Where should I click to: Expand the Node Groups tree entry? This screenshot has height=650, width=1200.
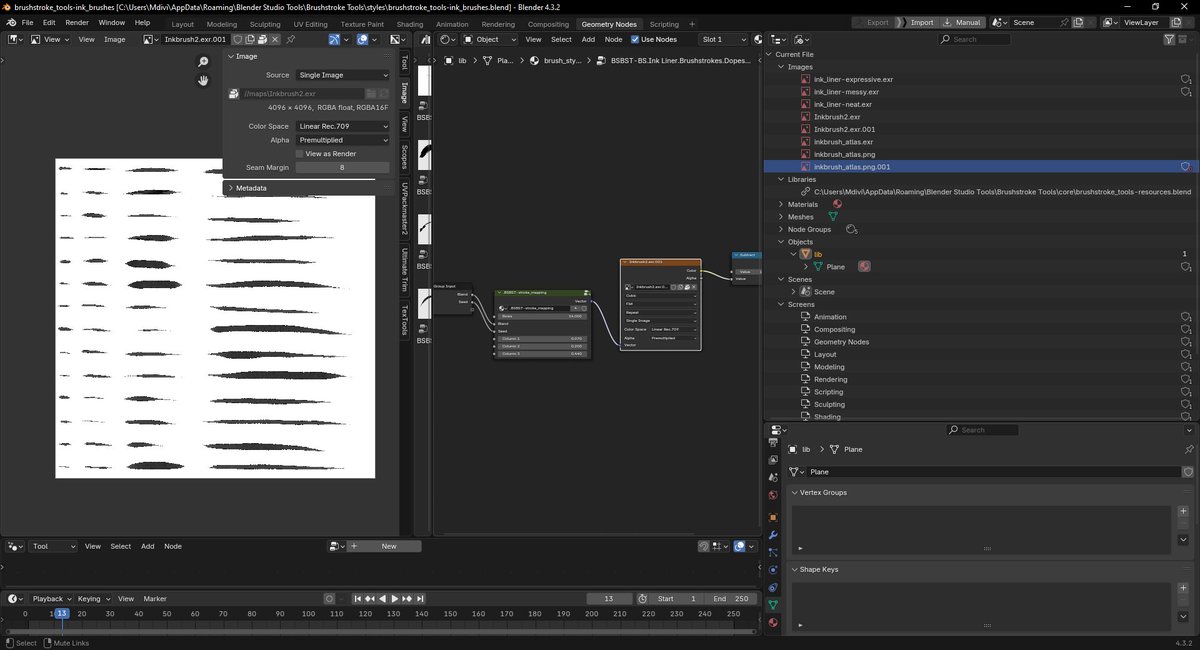(x=780, y=229)
